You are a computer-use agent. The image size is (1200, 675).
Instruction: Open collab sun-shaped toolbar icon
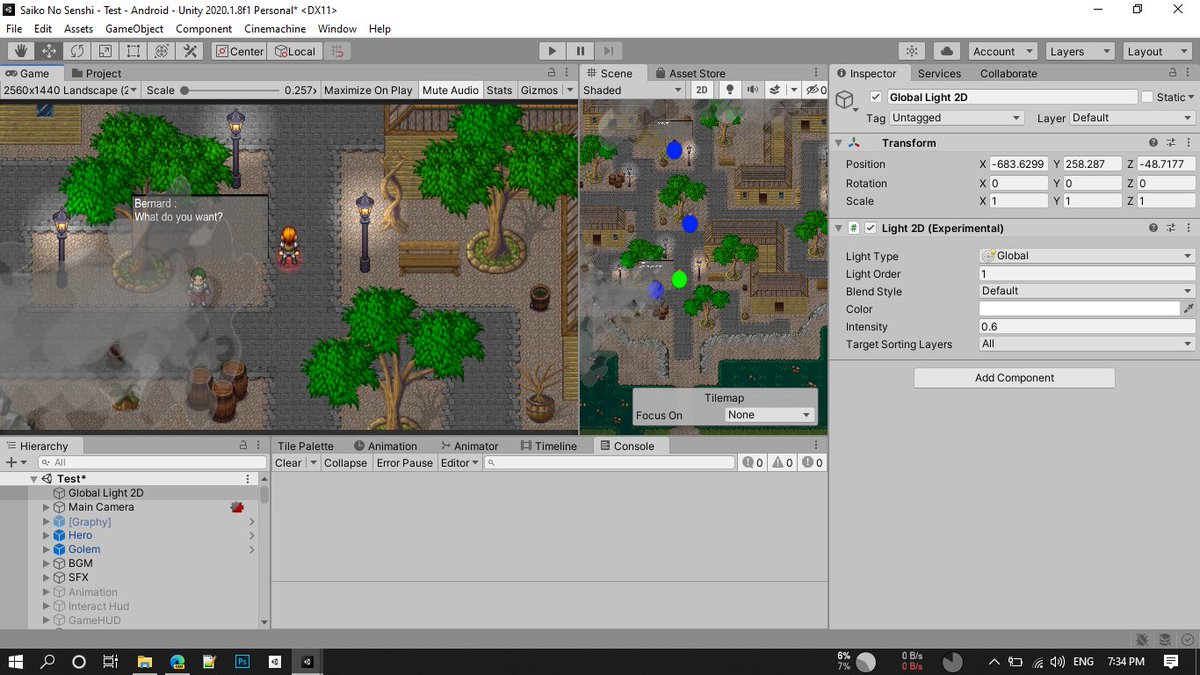coord(911,51)
